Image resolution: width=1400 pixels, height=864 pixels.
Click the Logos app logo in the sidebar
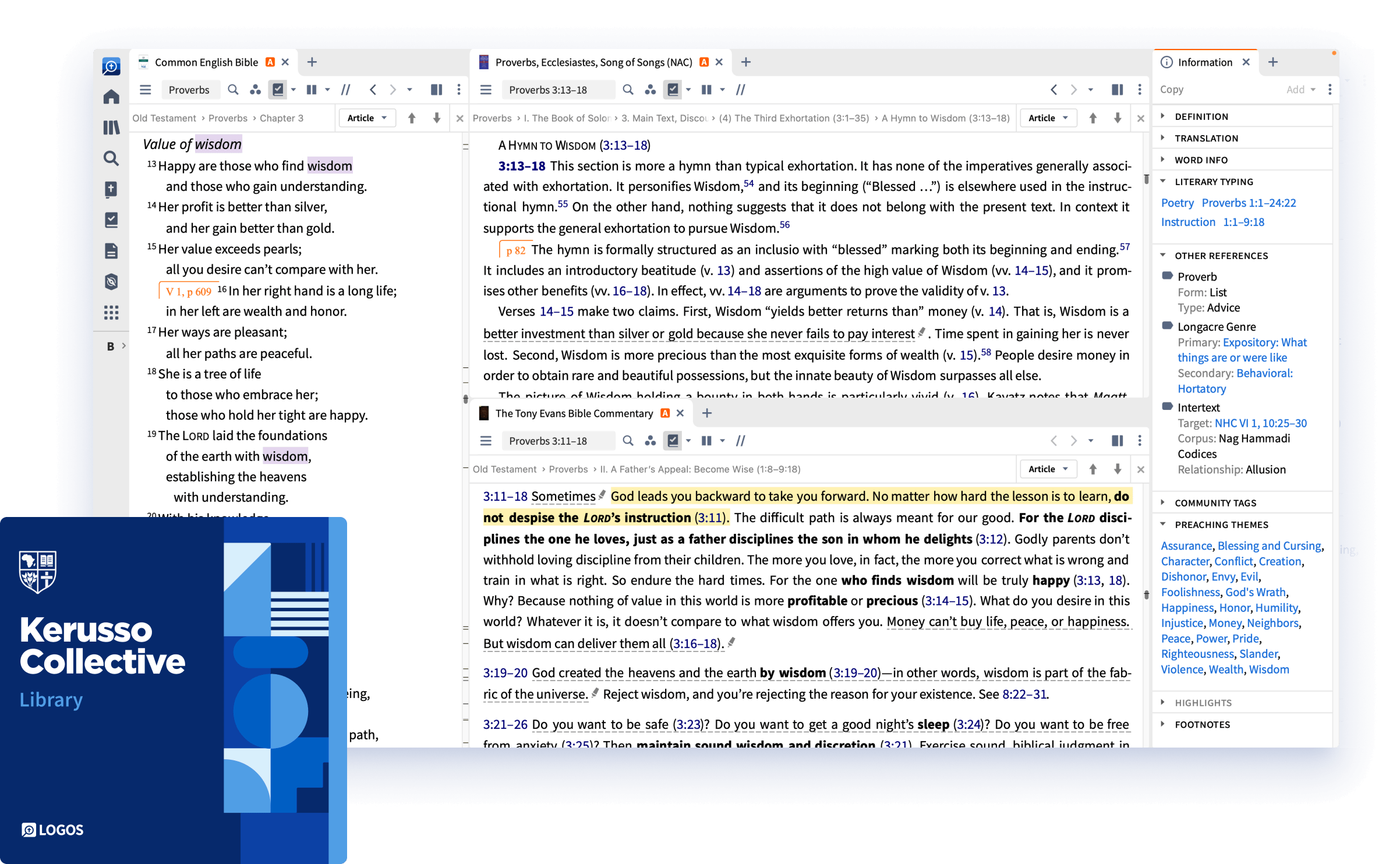pos(111,66)
